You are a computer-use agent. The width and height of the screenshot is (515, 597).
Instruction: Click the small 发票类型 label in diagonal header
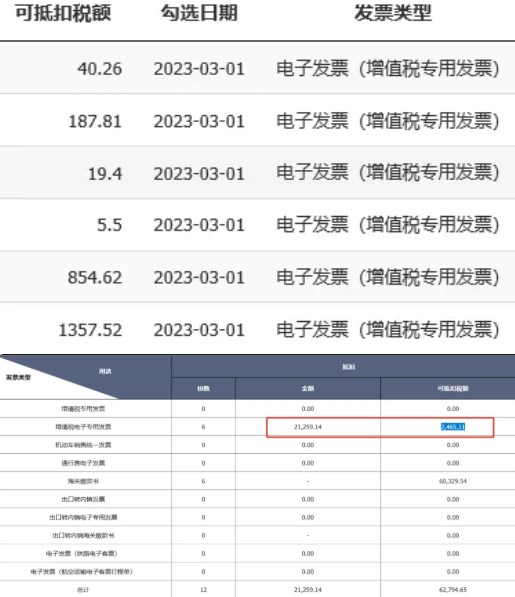tap(18, 377)
